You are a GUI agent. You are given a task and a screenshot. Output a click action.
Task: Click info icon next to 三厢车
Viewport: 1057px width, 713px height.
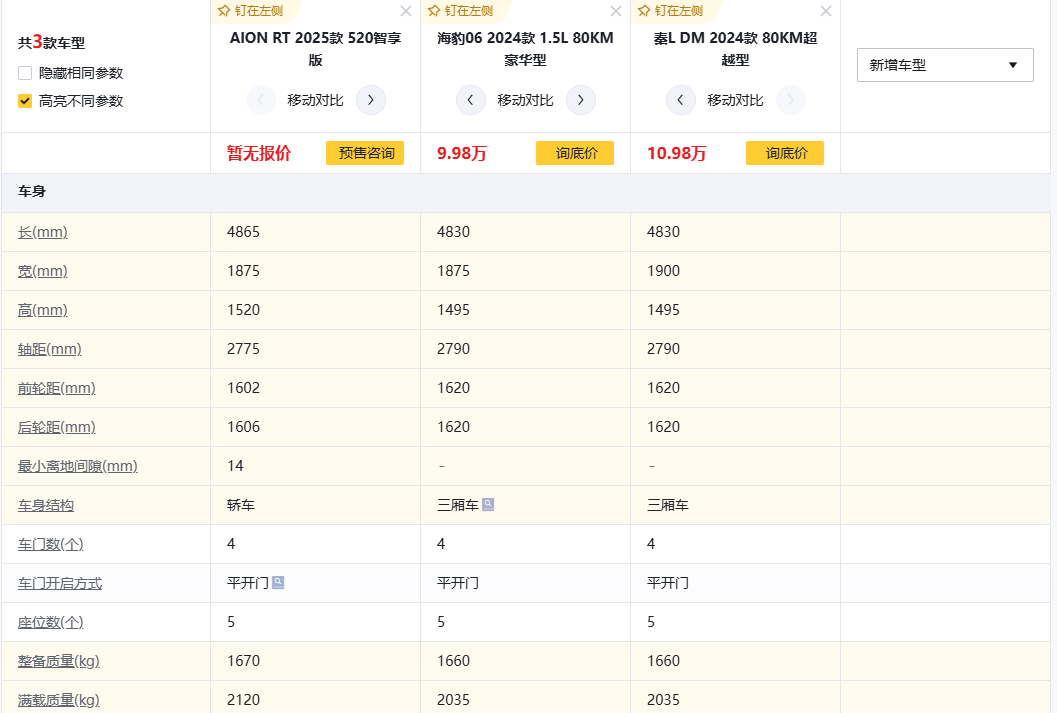click(488, 504)
